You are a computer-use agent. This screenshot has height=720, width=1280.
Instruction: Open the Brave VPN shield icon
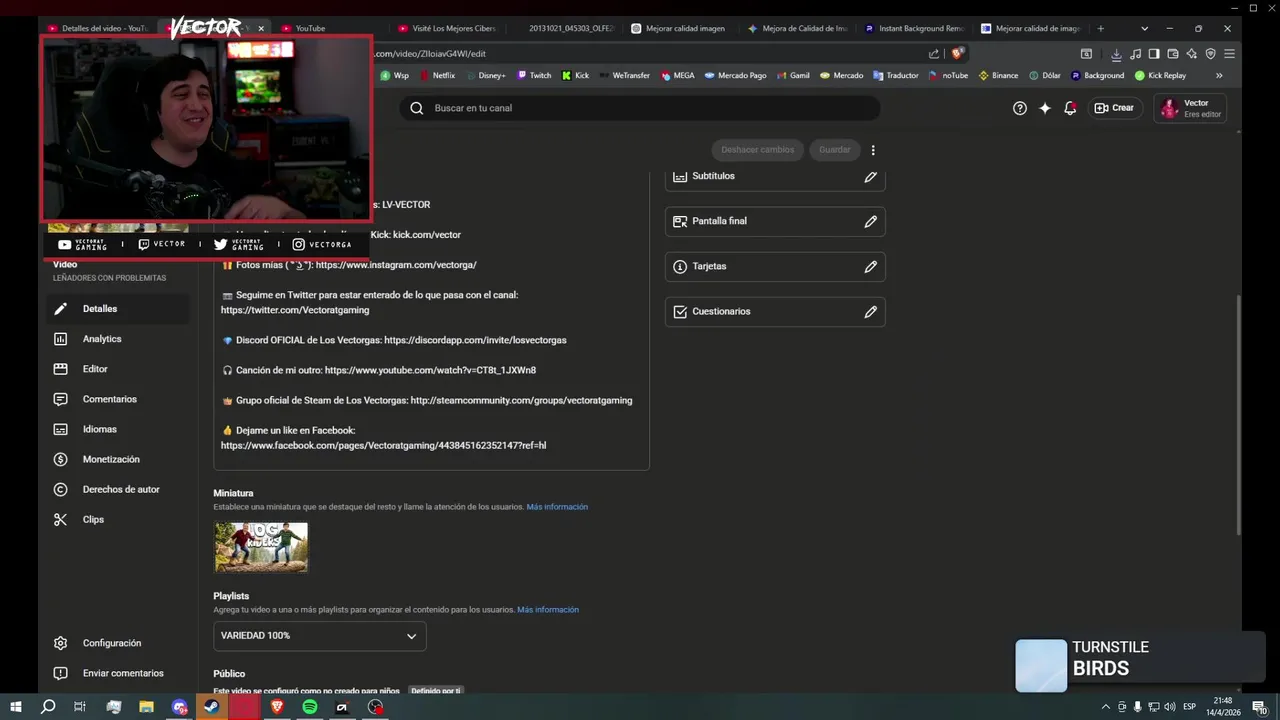click(x=1211, y=54)
